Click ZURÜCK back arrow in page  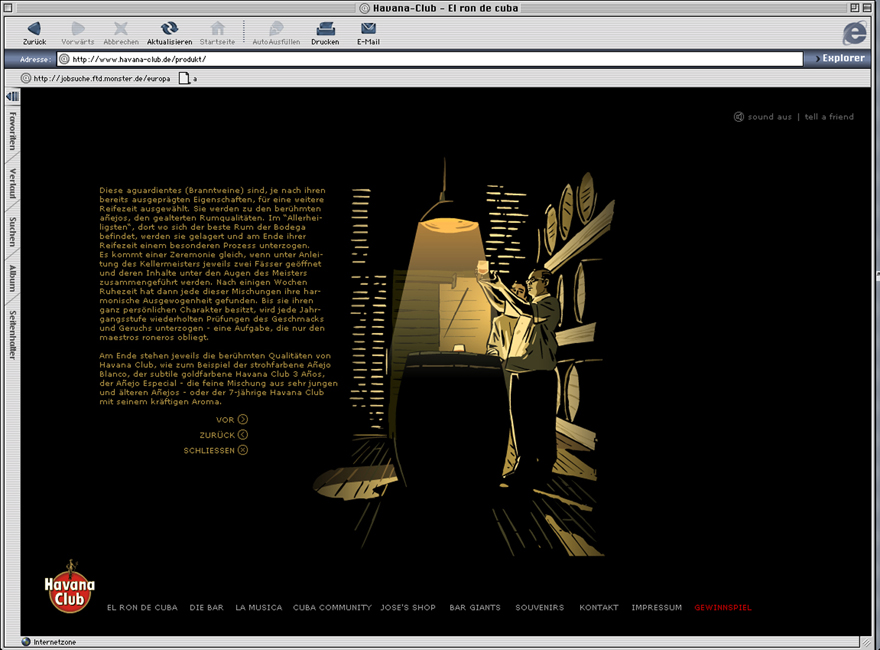[x=242, y=434]
